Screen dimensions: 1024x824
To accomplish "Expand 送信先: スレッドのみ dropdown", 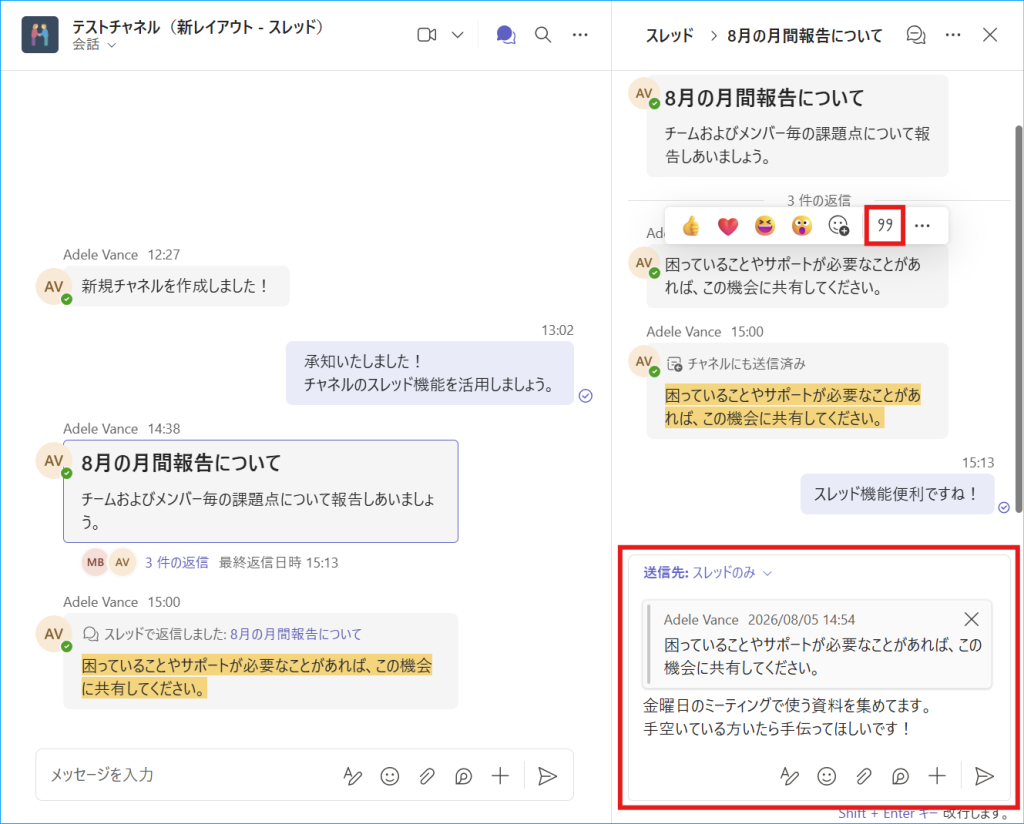I will (708, 573).
